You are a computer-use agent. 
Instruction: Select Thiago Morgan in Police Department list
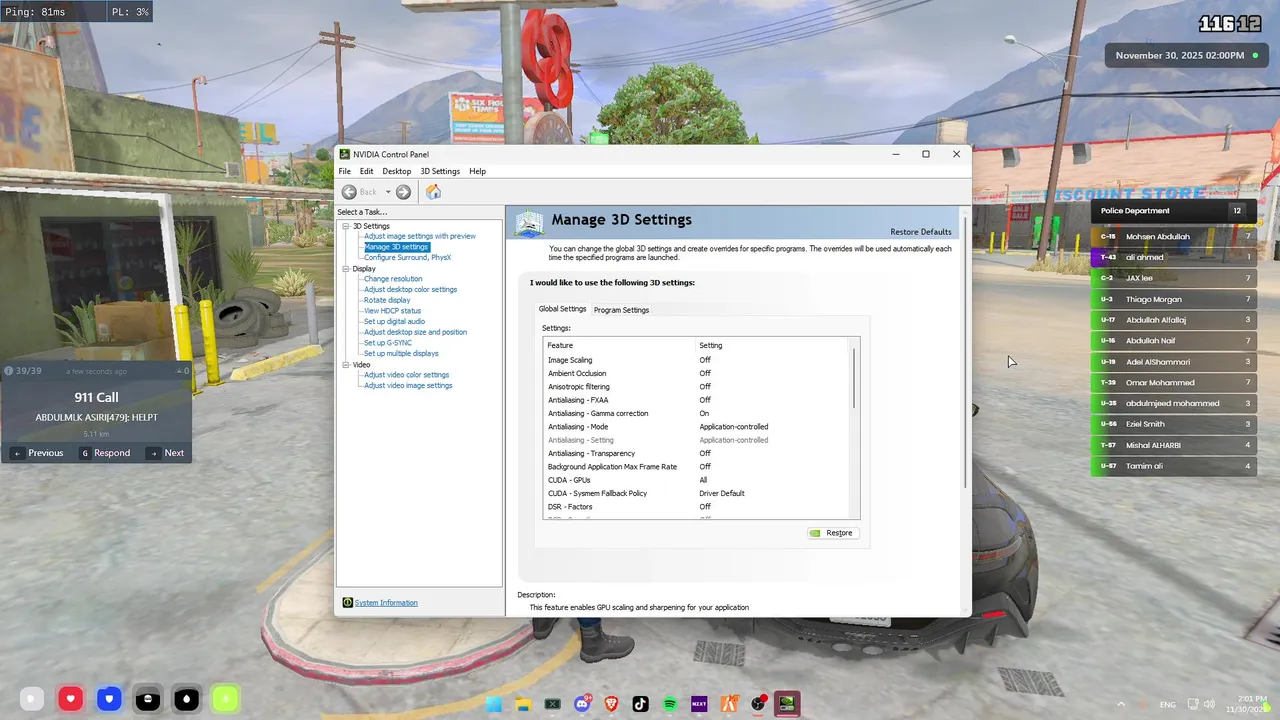tap(1174, 299)
